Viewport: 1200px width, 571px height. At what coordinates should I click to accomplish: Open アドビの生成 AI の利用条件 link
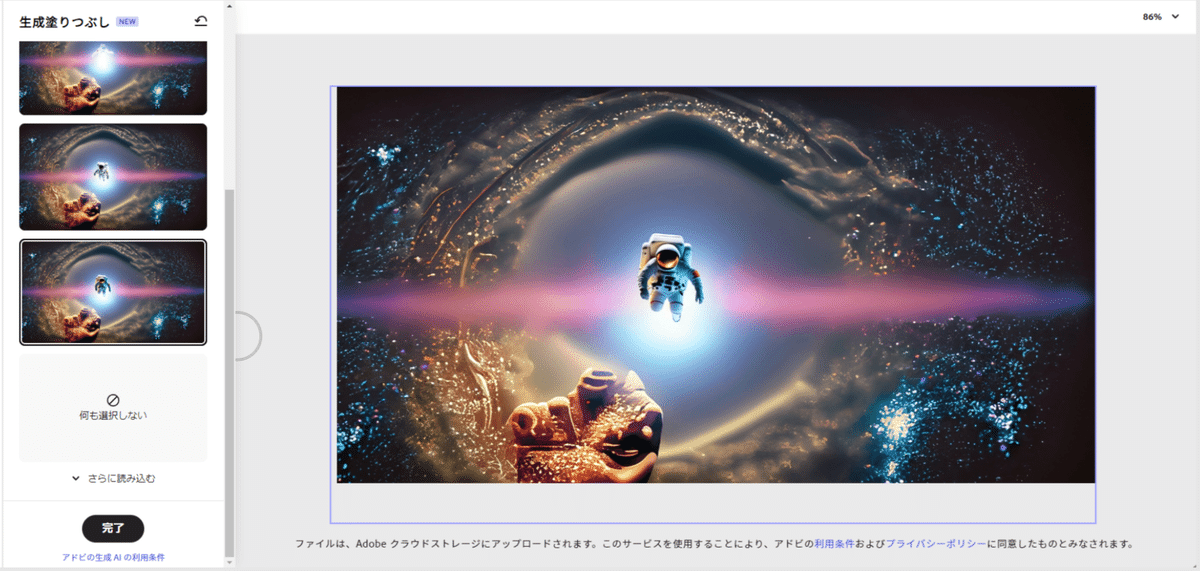tap(113, 557)
